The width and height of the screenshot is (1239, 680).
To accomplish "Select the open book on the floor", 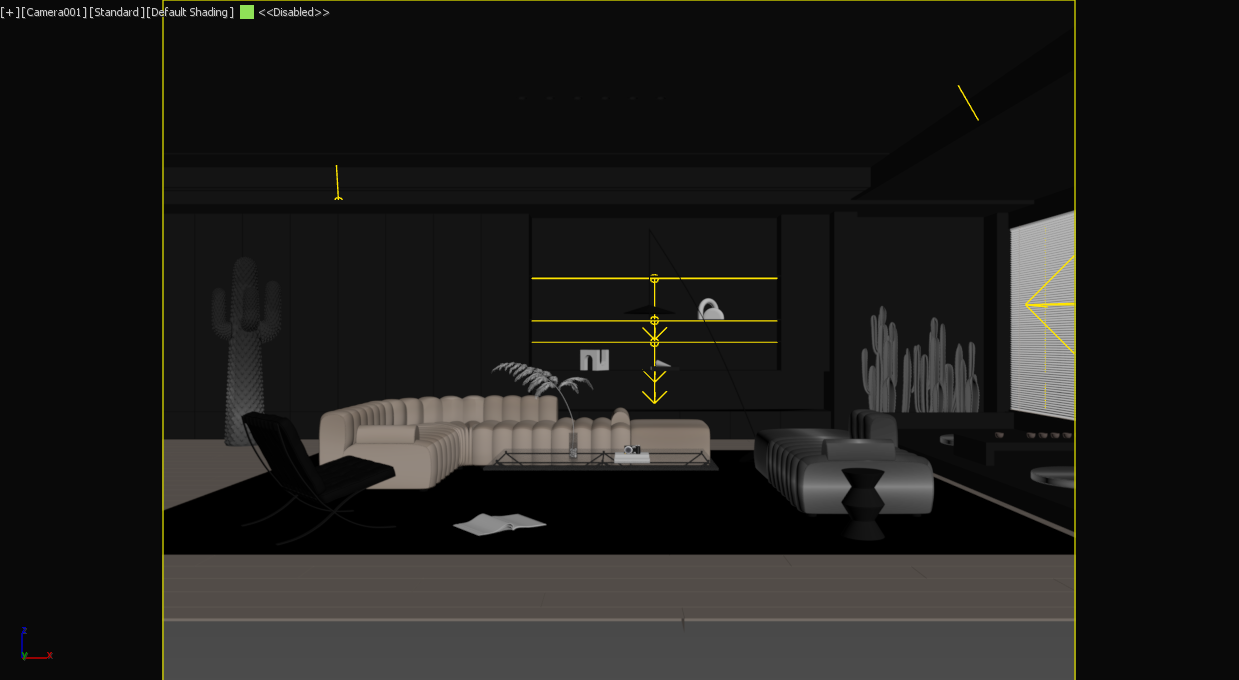I will pos(500,523).
